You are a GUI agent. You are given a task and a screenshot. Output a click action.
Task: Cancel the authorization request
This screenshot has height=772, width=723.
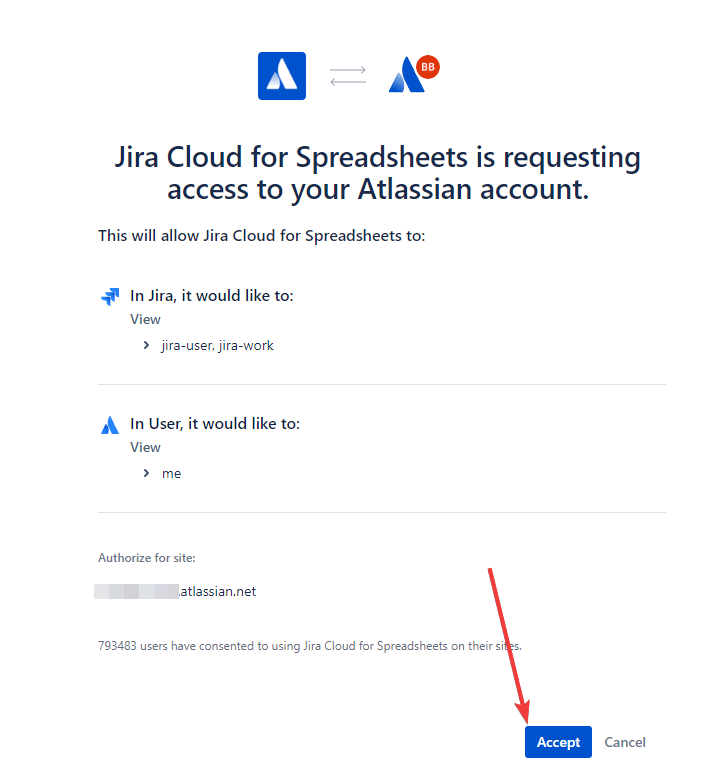pos(624,742)
